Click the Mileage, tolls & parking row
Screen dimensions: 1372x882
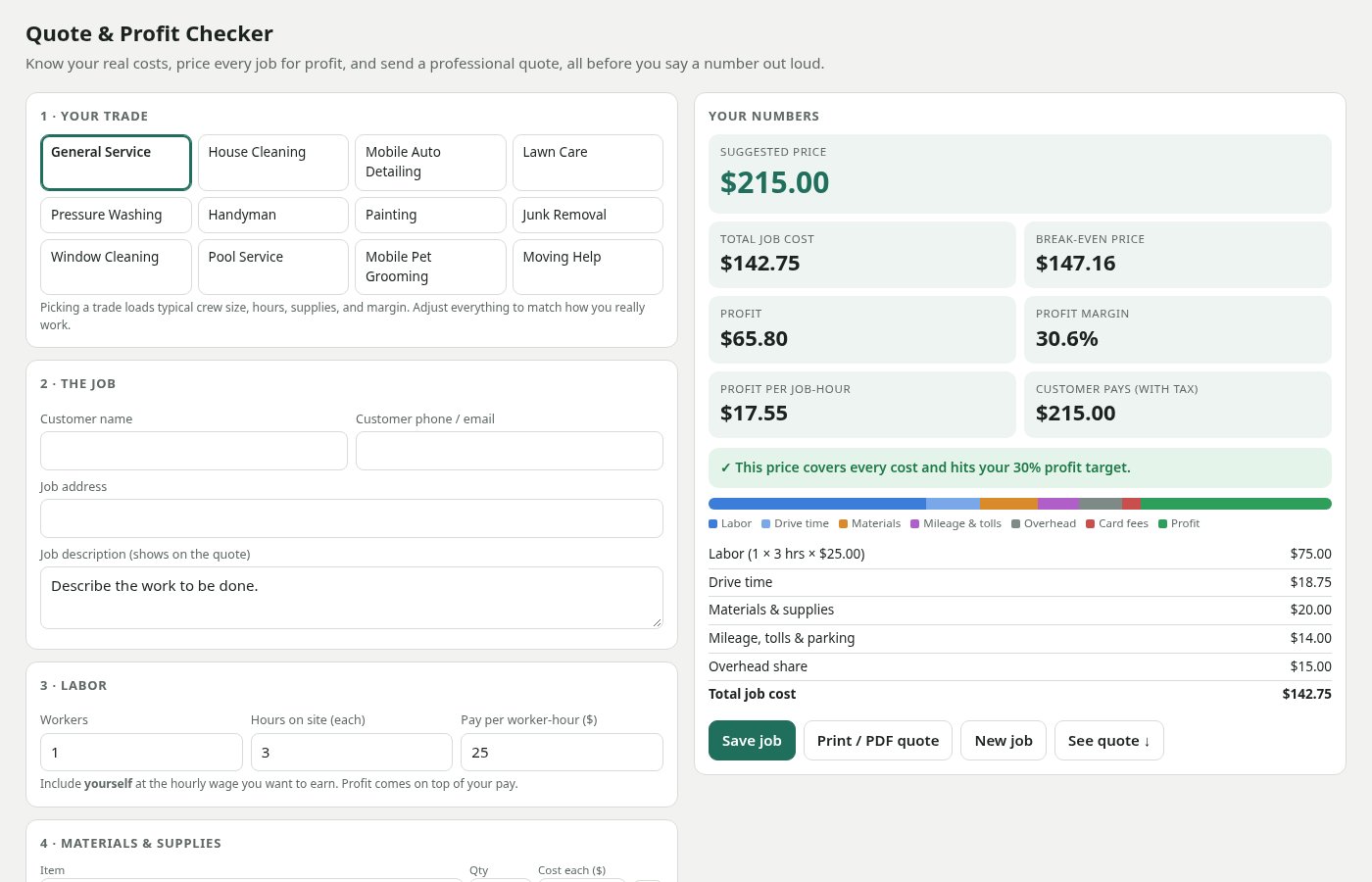[1020, 638]
